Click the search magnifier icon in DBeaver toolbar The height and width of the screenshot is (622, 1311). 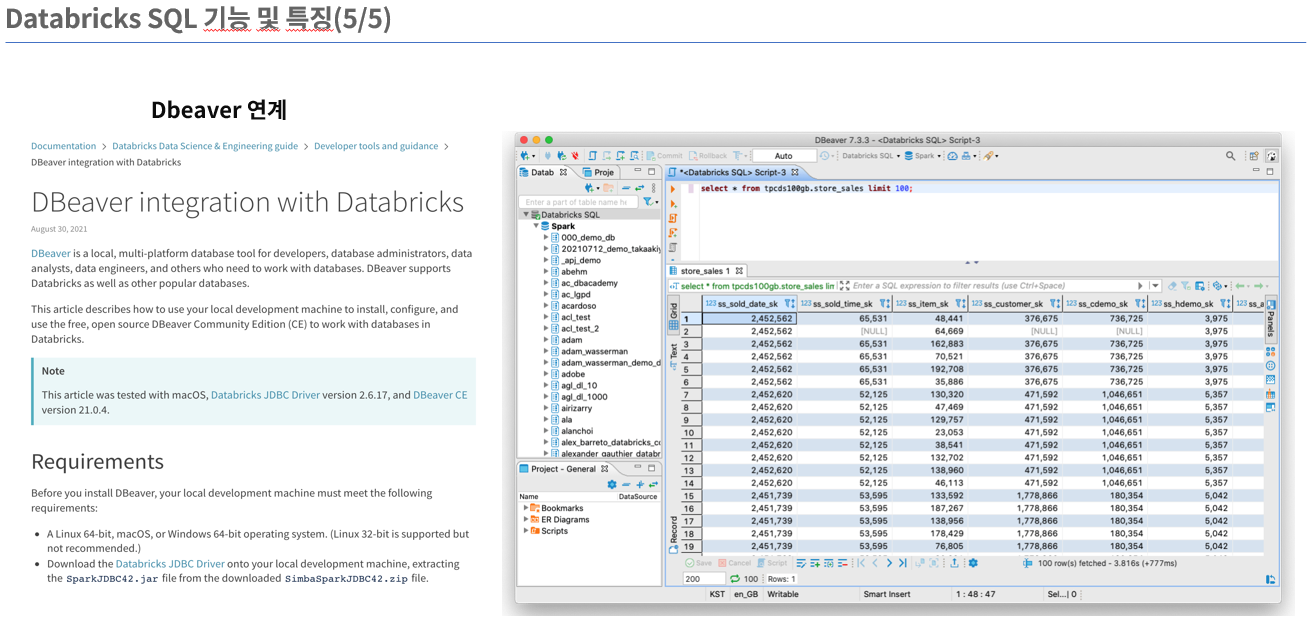coord(1230,156)
